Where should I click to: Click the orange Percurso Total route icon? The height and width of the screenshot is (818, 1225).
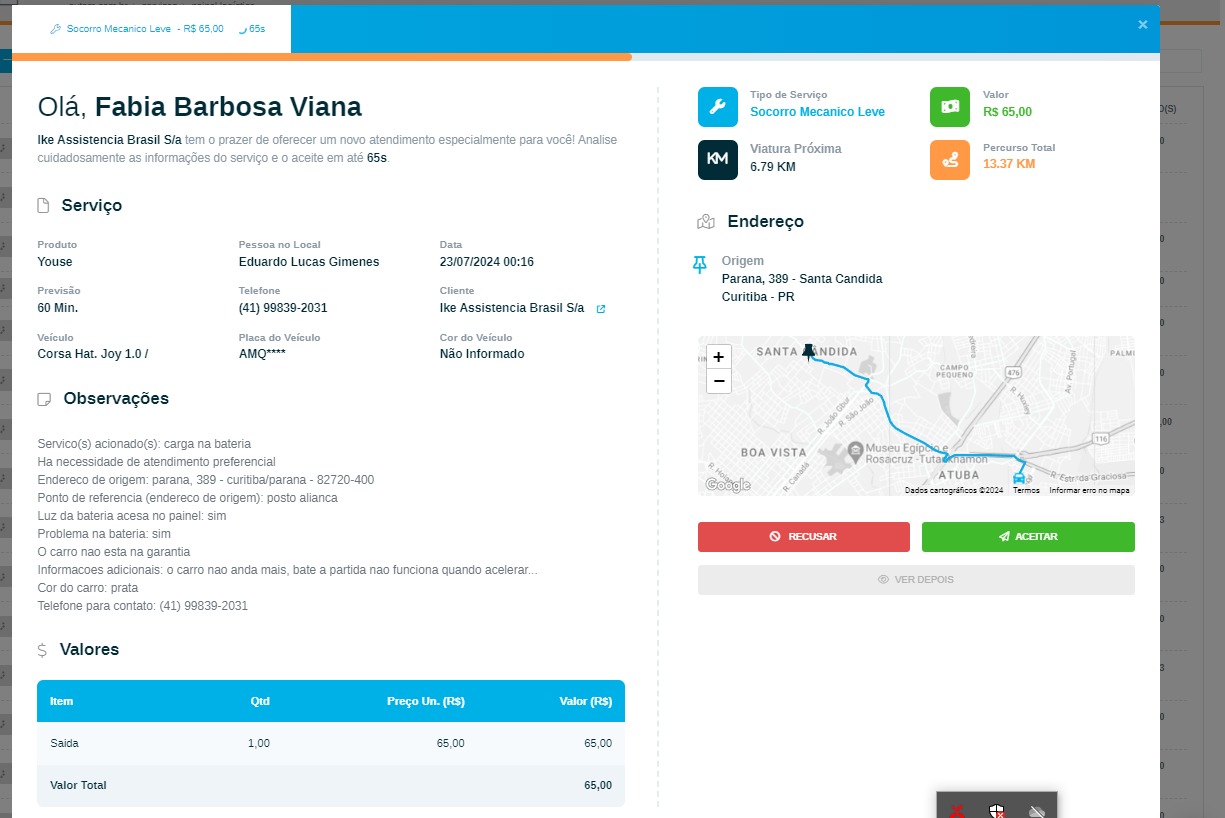tap(950, 160)
